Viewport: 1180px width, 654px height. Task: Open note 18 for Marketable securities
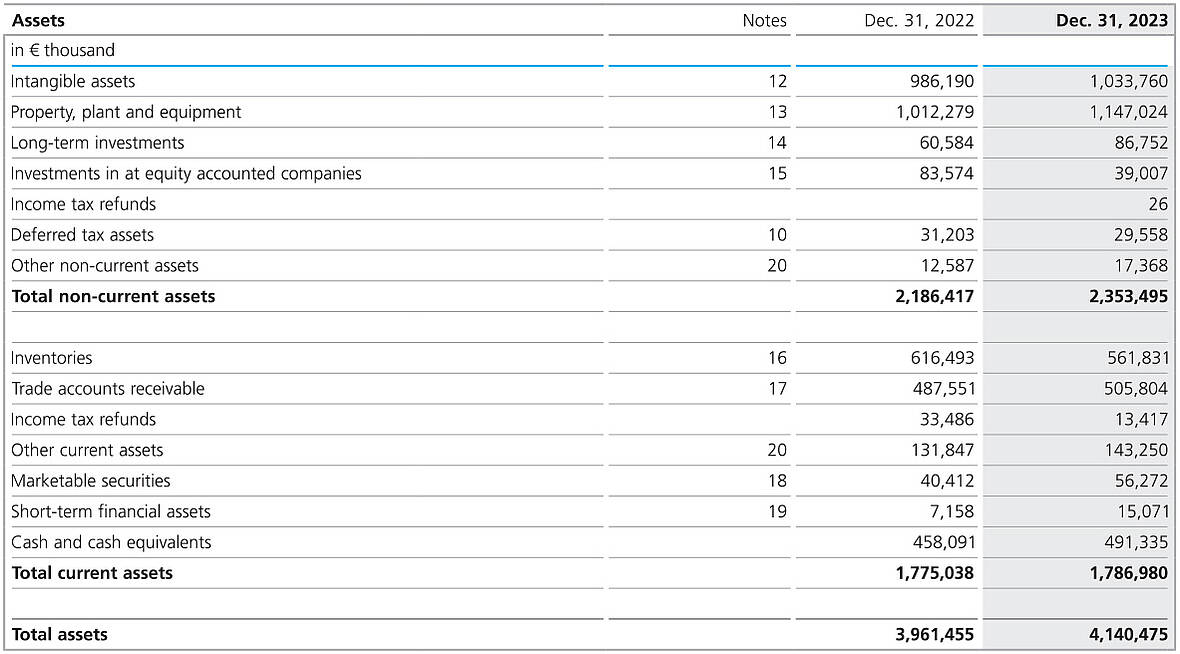[x=777, y=481]
